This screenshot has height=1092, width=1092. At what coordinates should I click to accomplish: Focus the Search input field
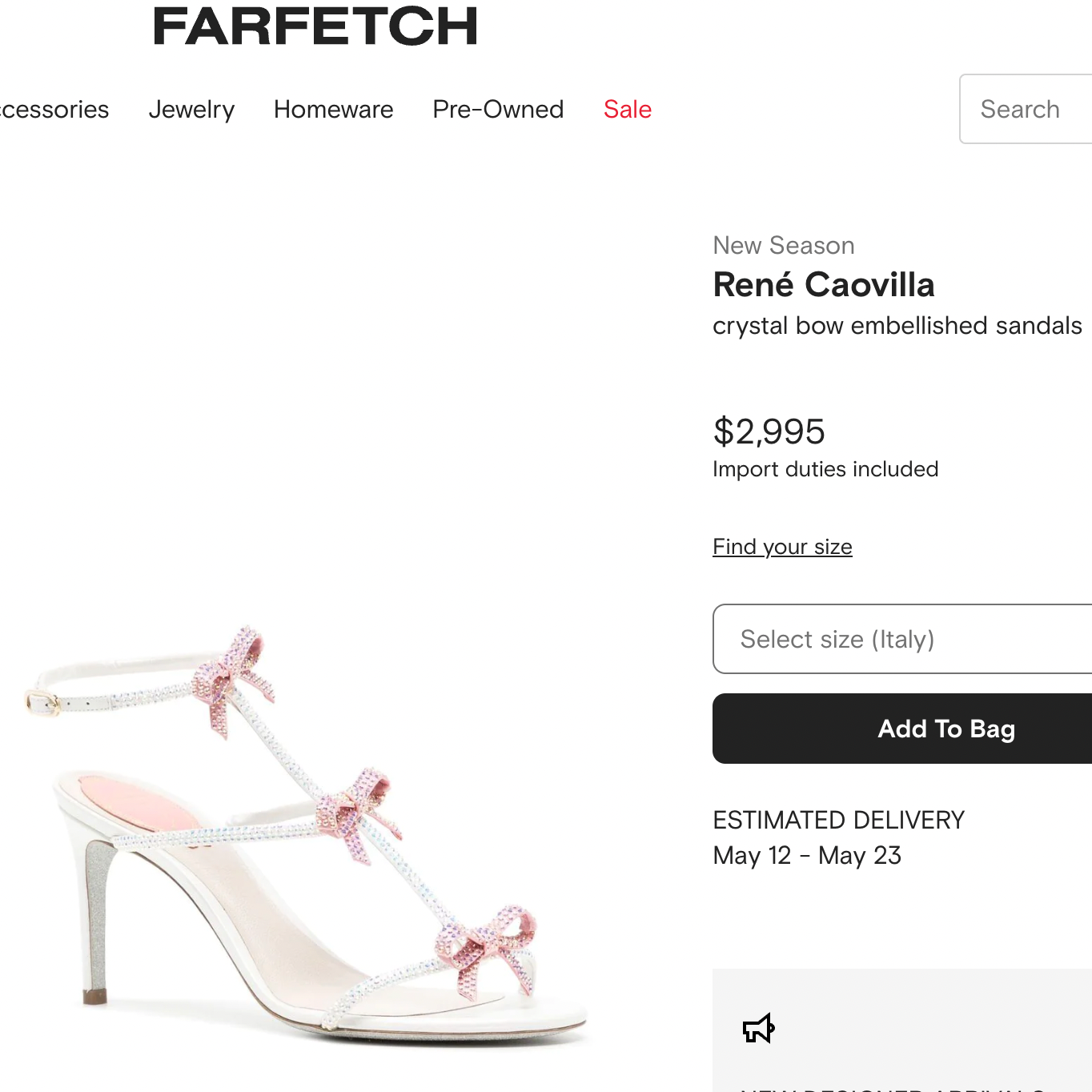[1028, 109]
